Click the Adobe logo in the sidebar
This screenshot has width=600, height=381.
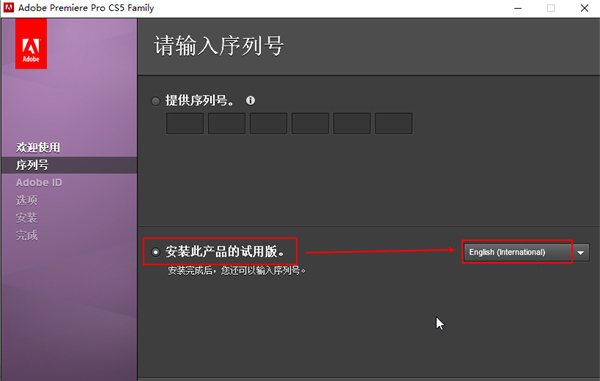[x=31, y=44]
